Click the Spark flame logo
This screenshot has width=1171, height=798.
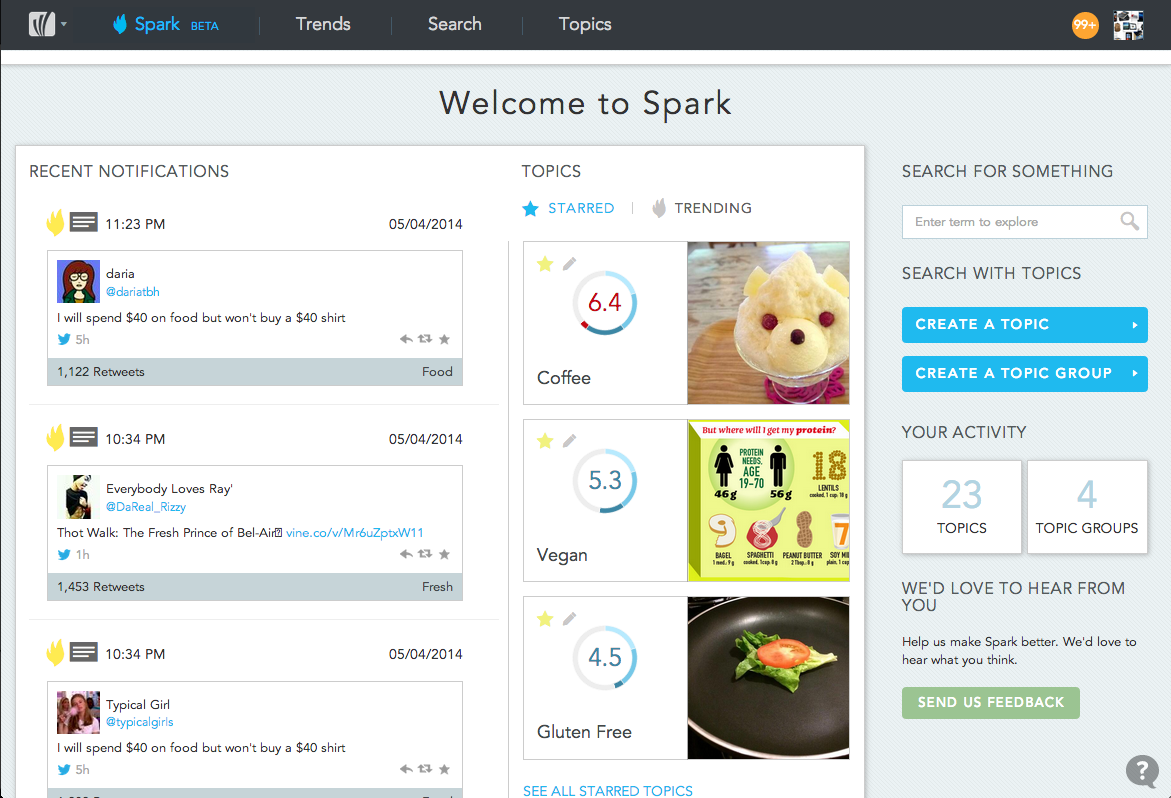[119, 24]
